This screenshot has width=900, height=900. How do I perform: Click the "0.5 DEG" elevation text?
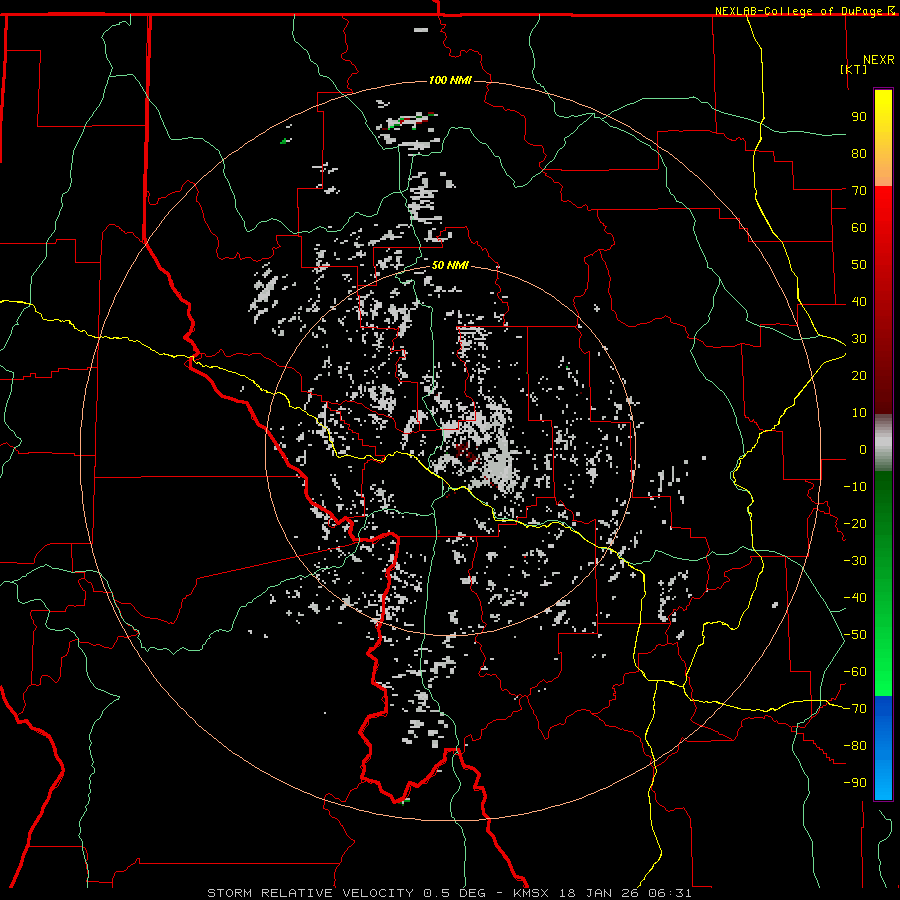[454, 893]
